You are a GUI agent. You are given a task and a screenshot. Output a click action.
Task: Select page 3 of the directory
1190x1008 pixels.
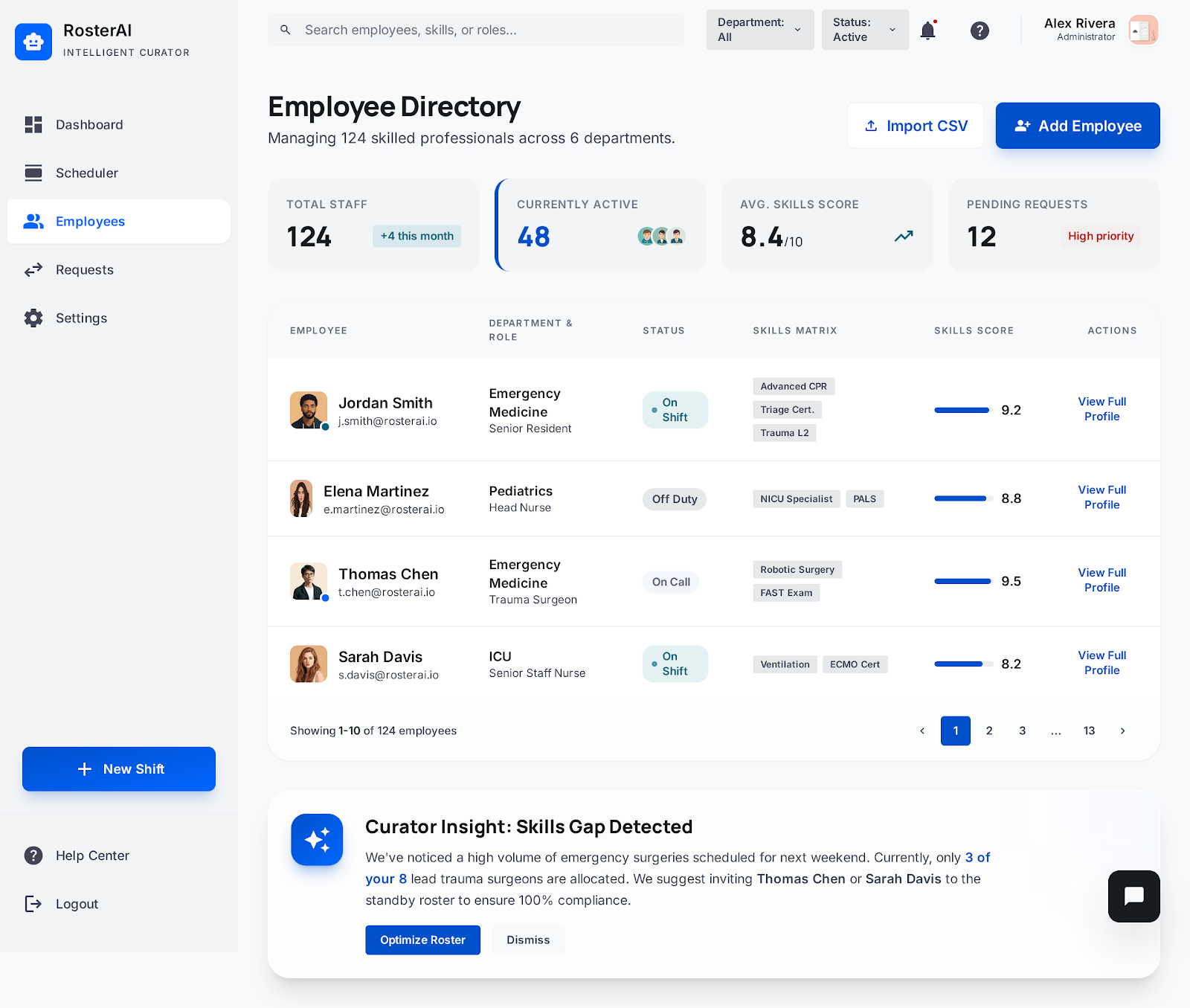(1022, 731)
